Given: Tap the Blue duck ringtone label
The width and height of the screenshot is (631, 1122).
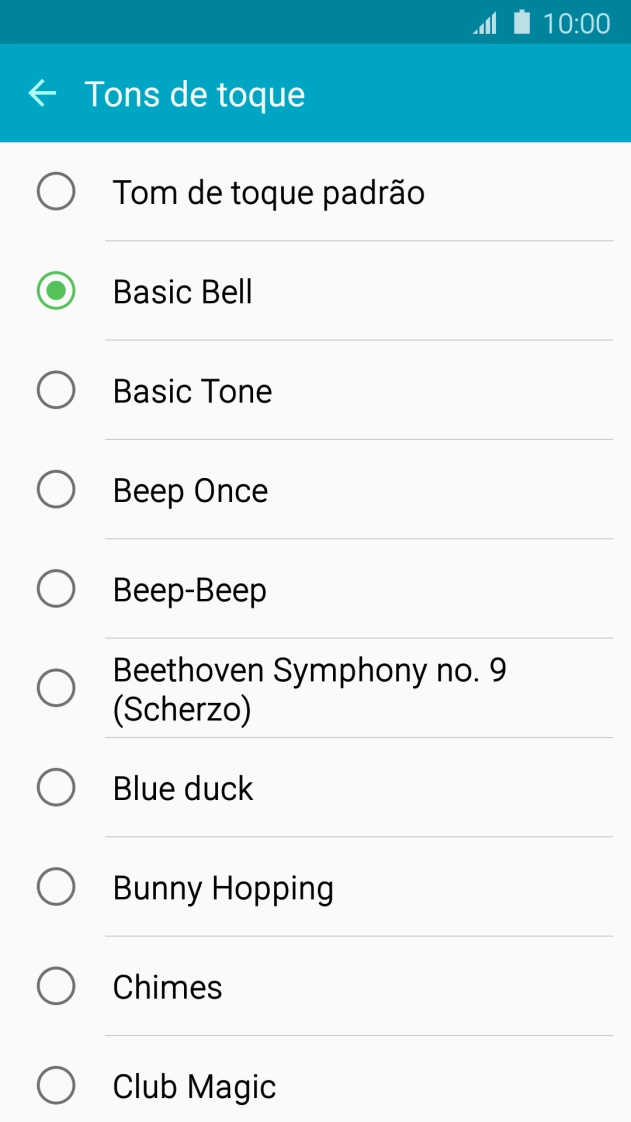Looking at the screenshot, I should pyautogui.click(x=183, y=789).
